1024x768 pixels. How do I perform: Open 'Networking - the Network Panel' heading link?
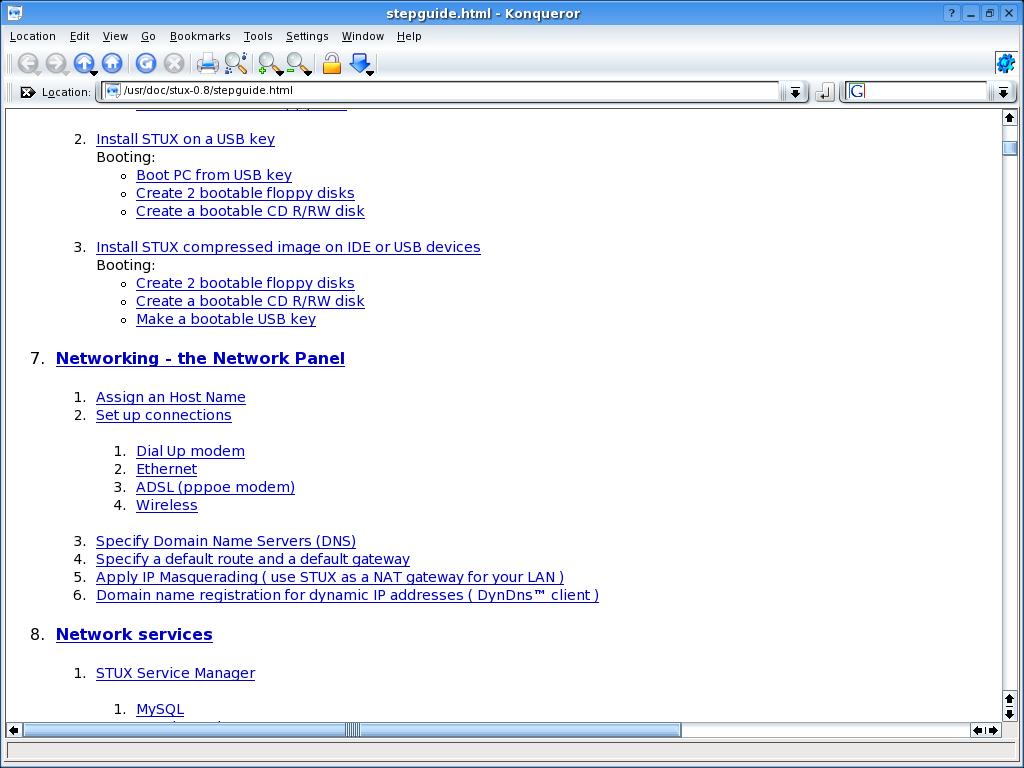200,359
